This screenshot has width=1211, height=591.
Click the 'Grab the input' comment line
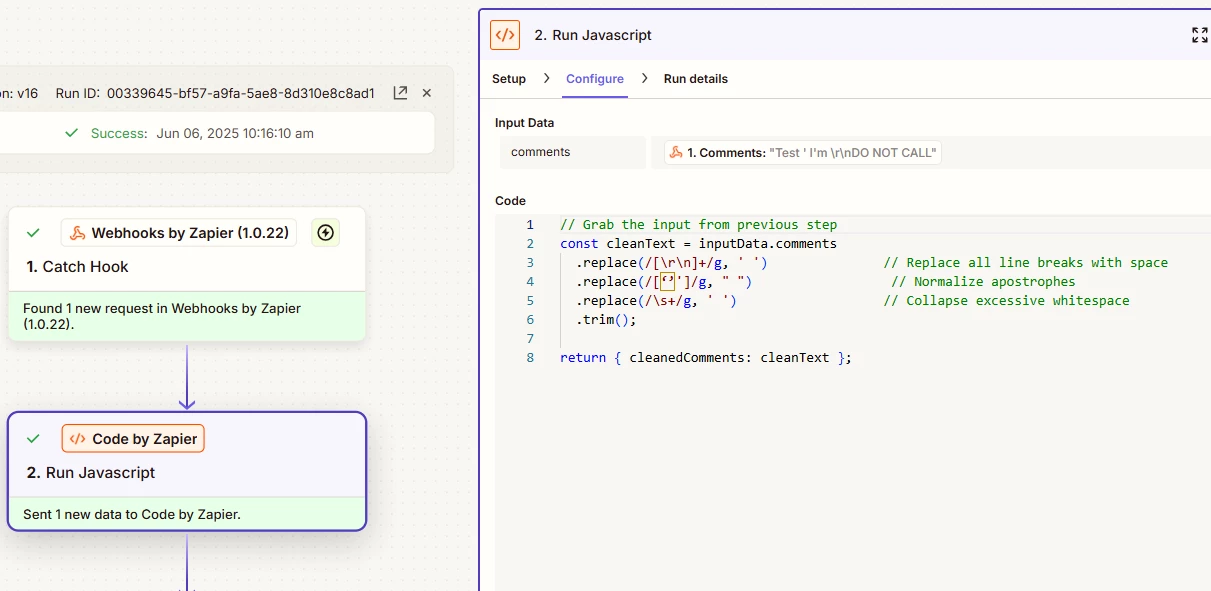pos(698,224)
